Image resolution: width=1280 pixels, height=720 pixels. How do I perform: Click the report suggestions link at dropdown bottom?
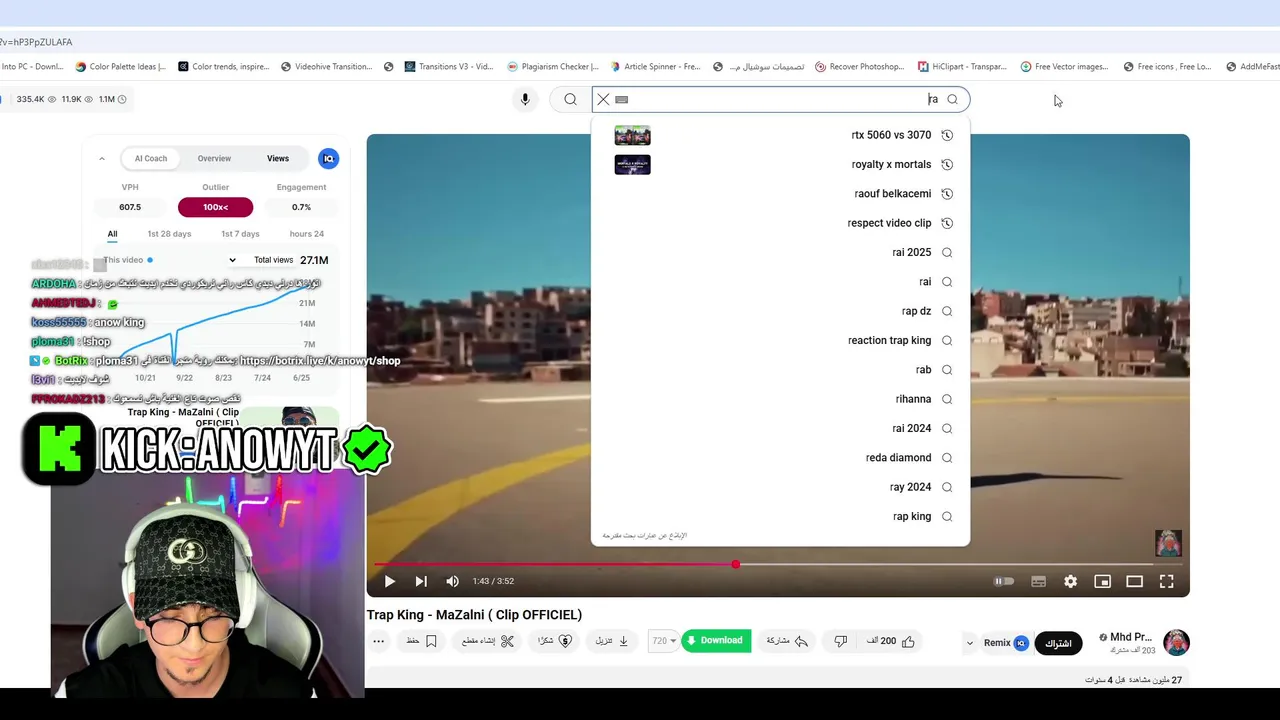(x=645, y=536)
